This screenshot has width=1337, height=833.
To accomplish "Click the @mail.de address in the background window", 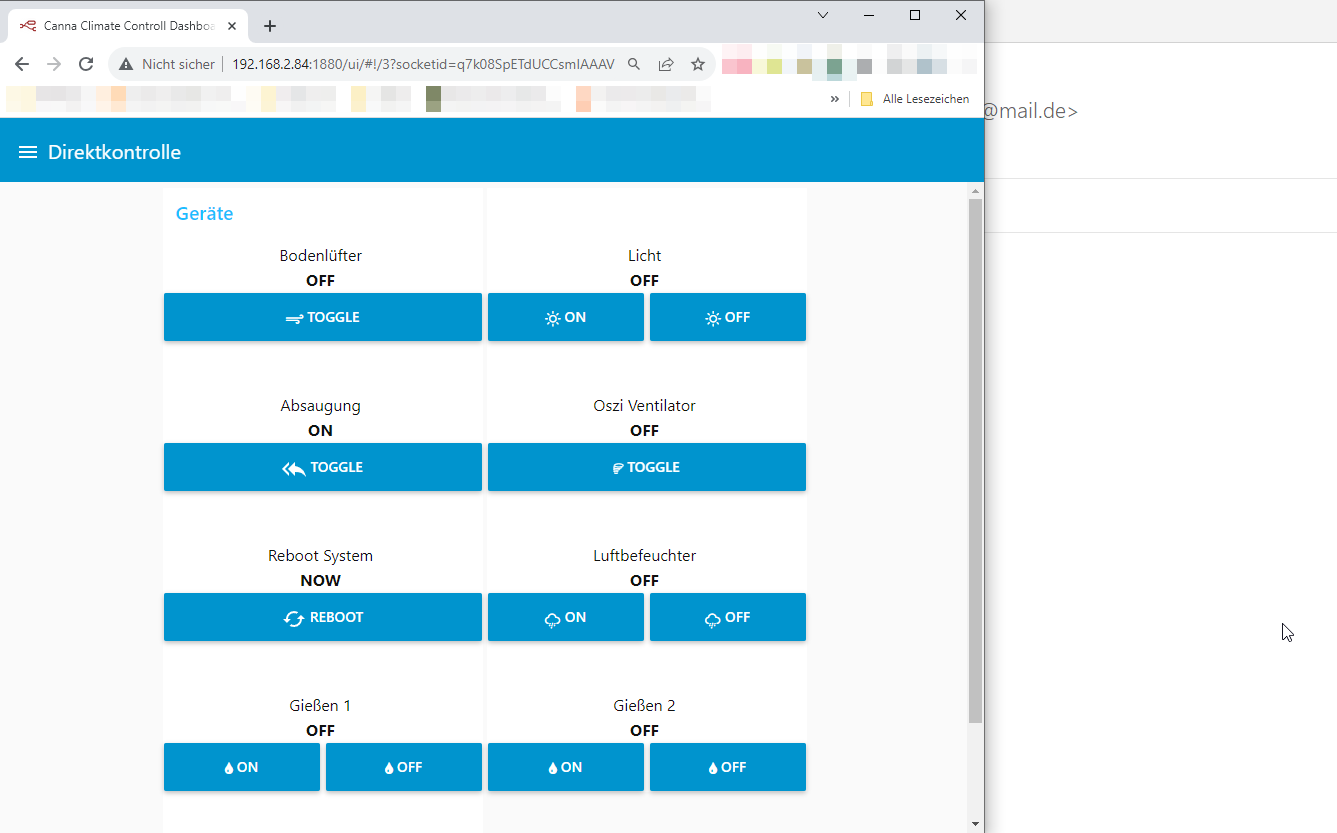I will coord(1031,111).
